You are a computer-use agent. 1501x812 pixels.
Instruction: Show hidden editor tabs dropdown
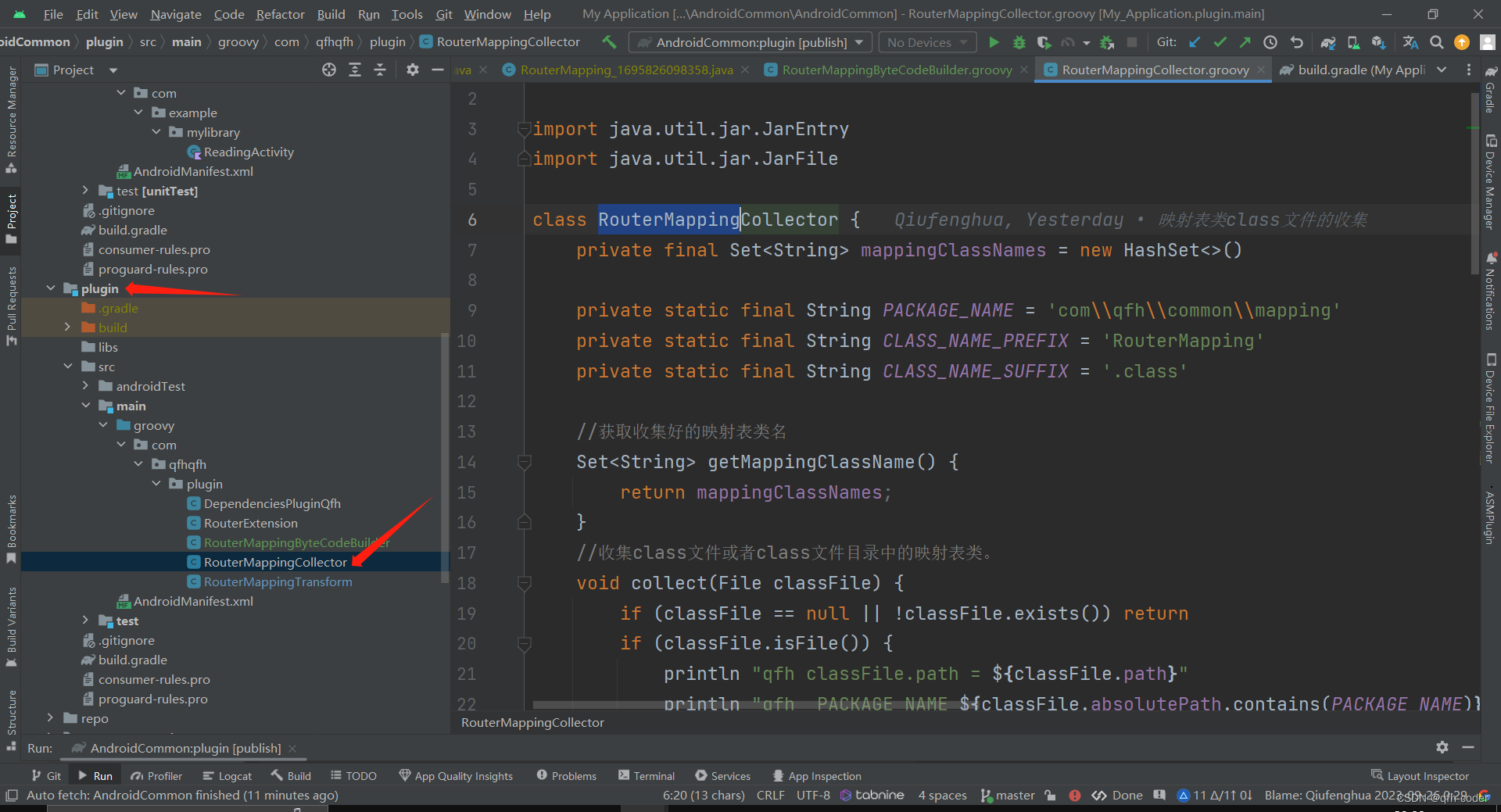[x=1442, y=70]
